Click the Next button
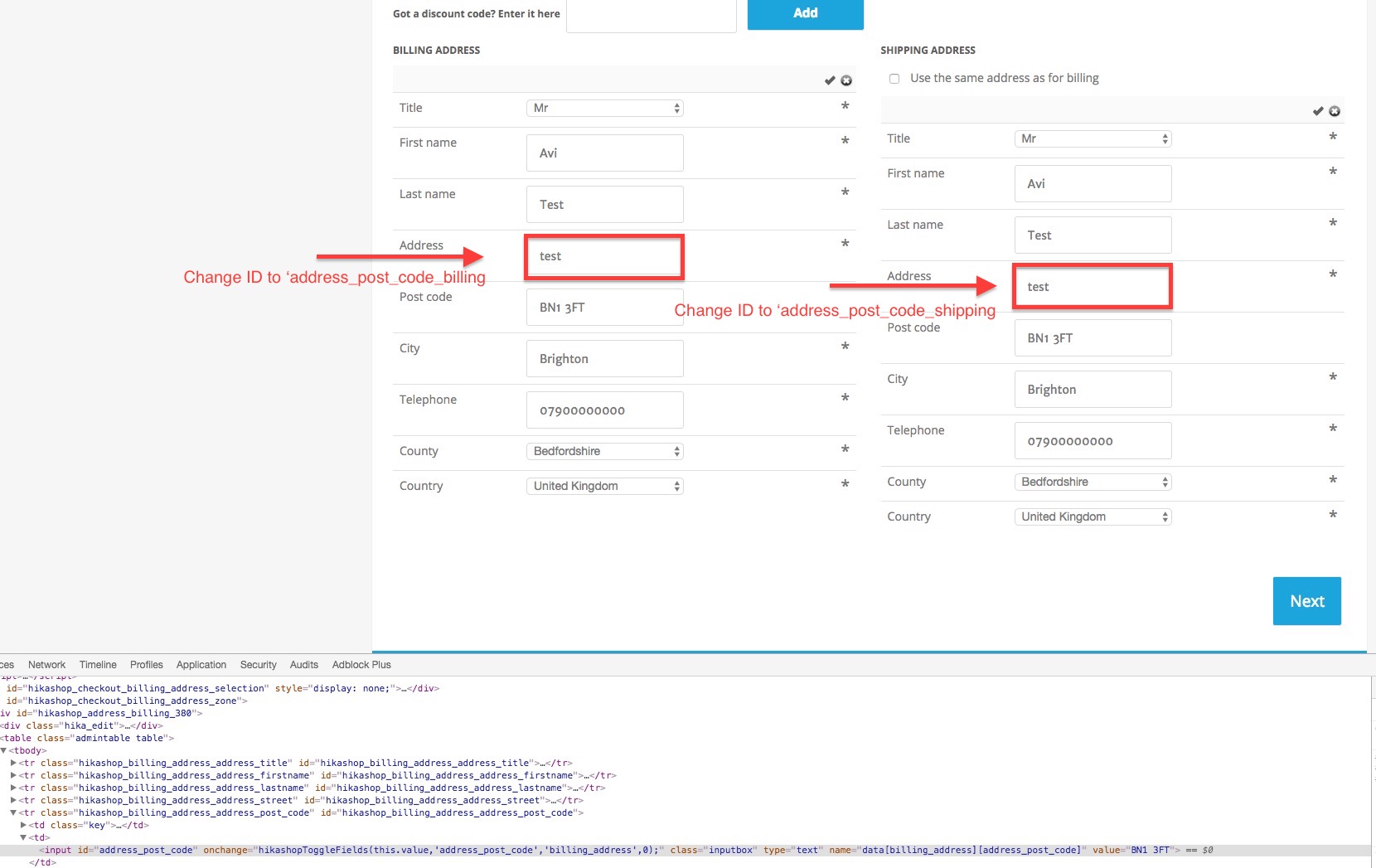The width and height of the screenshot is (1376, 868). click(x=1307, y=601)
